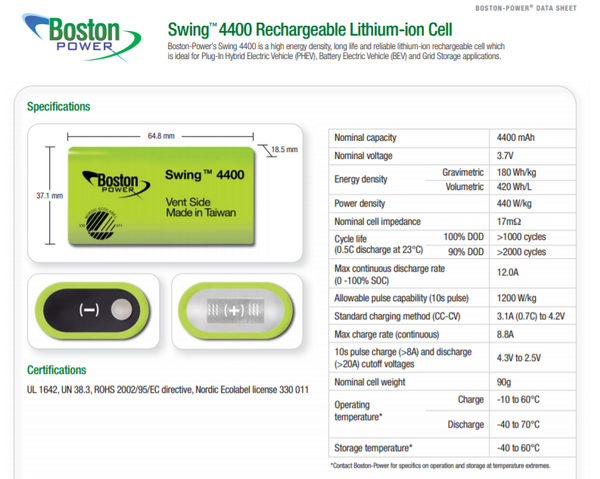Screen dimensions: 600x479
Task: Select the positive terminal end-view picture
Action: pyautogui.click(x=233, y=312)
